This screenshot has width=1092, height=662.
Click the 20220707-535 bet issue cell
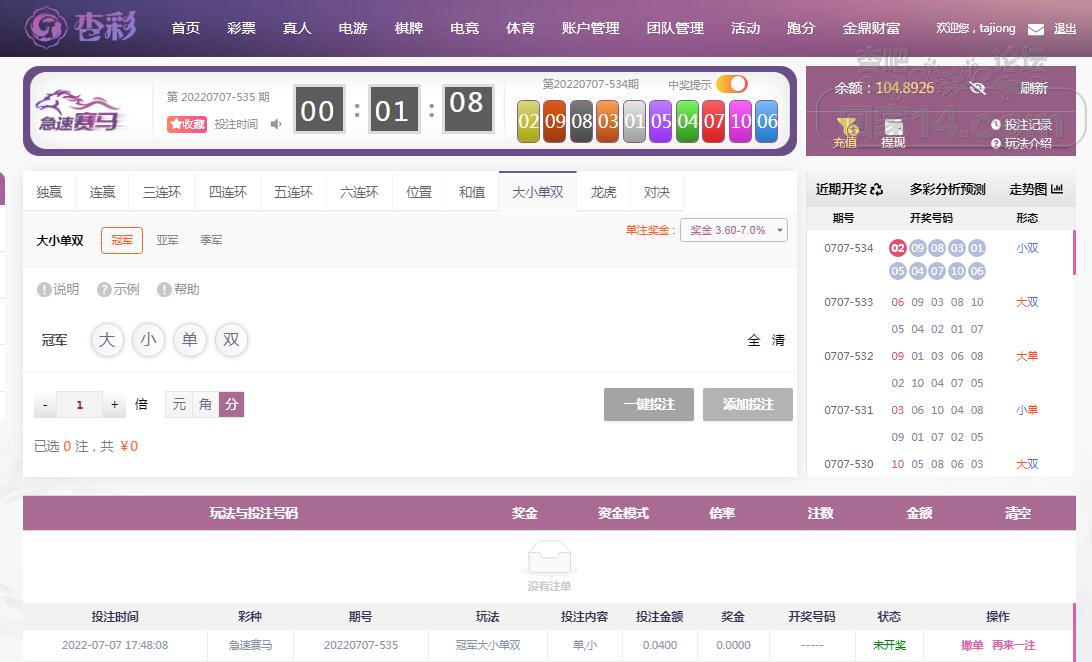[x=361, y=645]
